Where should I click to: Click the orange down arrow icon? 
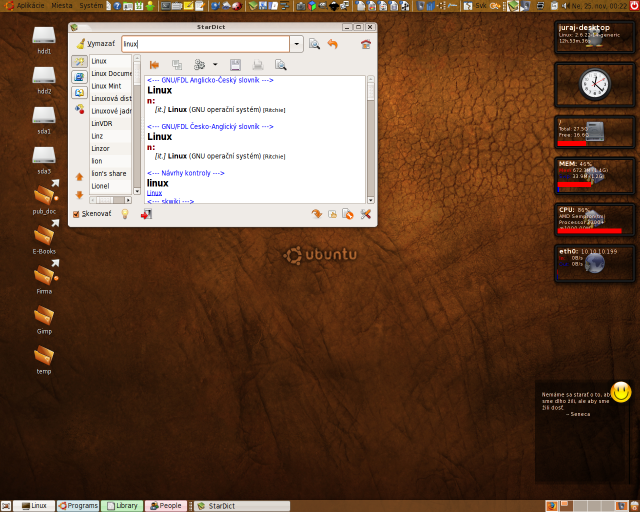[79, 195]
